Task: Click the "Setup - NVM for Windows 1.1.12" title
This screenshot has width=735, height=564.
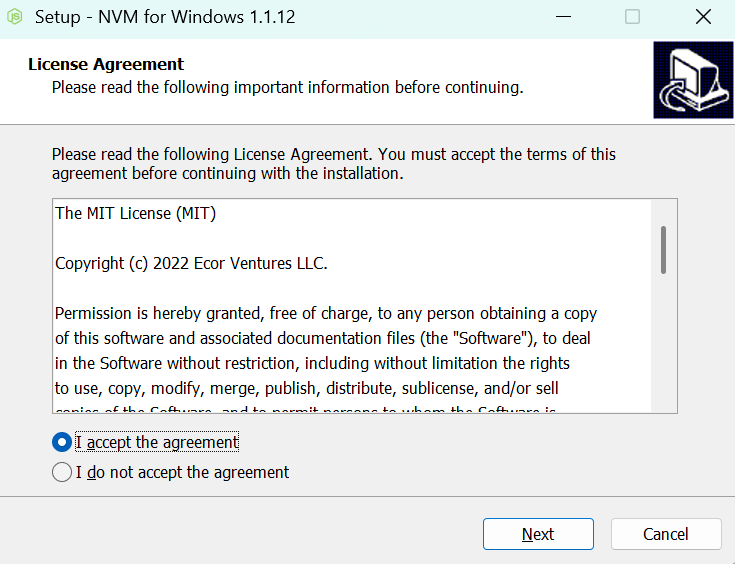Action: click(x=165, y=17)
